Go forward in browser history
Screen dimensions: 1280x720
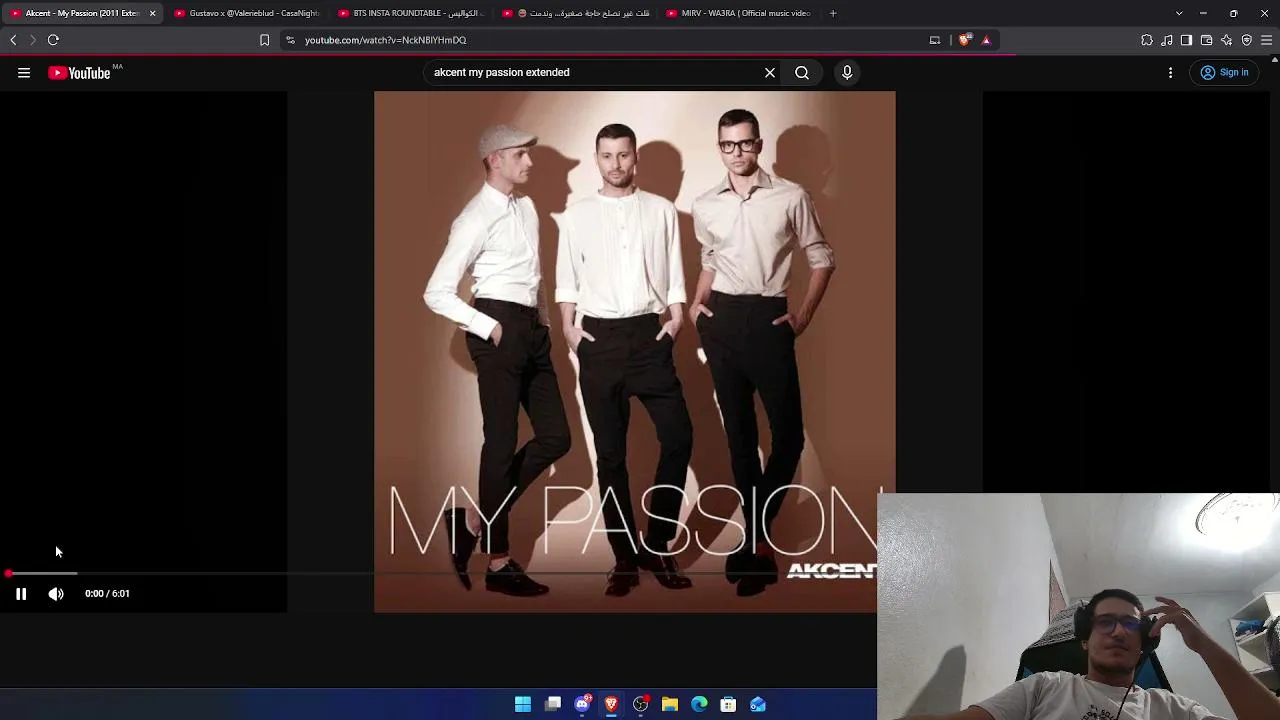click(x=32, y=40)
